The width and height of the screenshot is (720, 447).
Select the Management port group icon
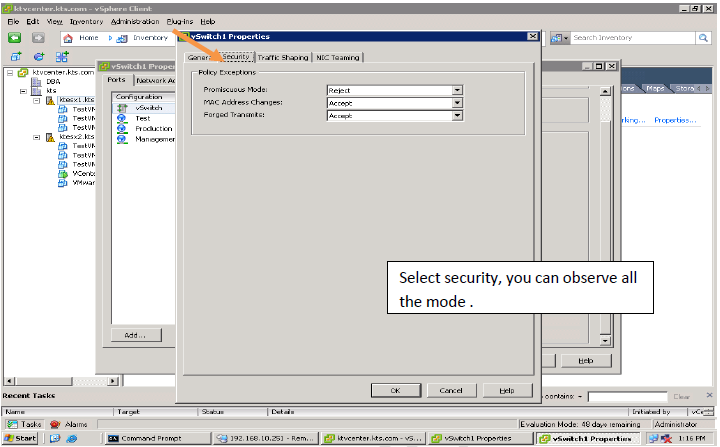tap(122, 139)
